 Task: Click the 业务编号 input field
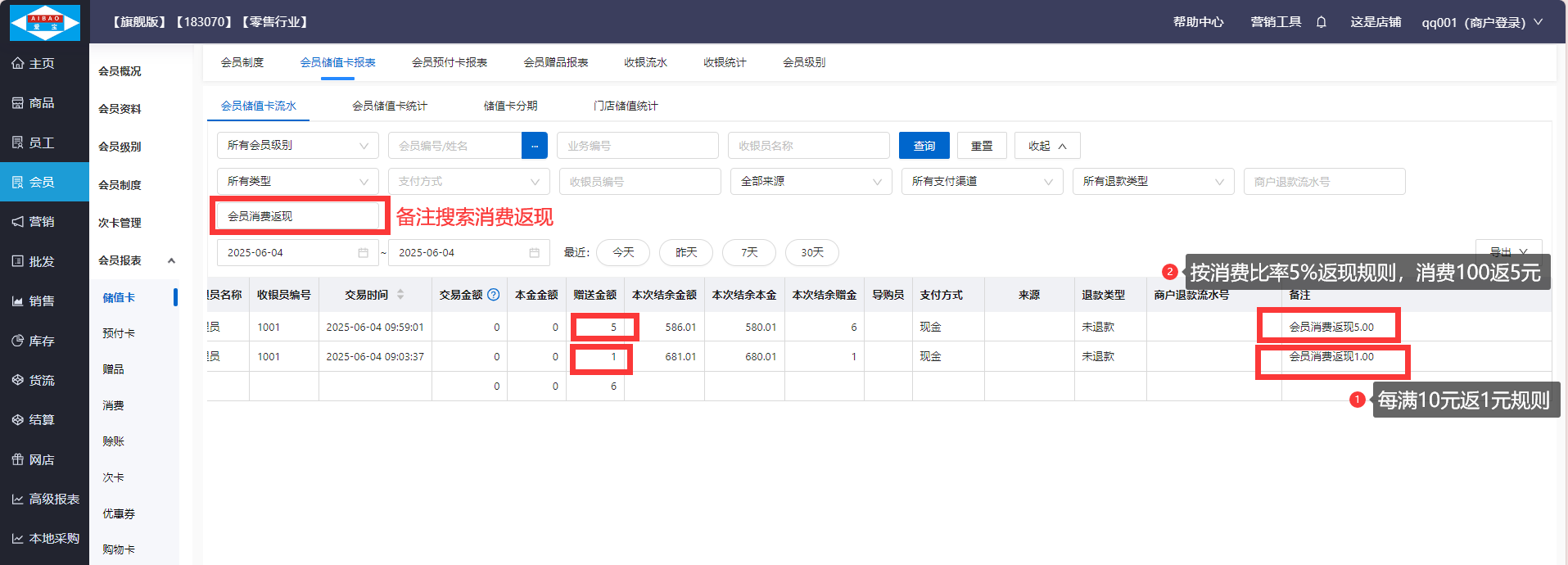pos(637,146)
